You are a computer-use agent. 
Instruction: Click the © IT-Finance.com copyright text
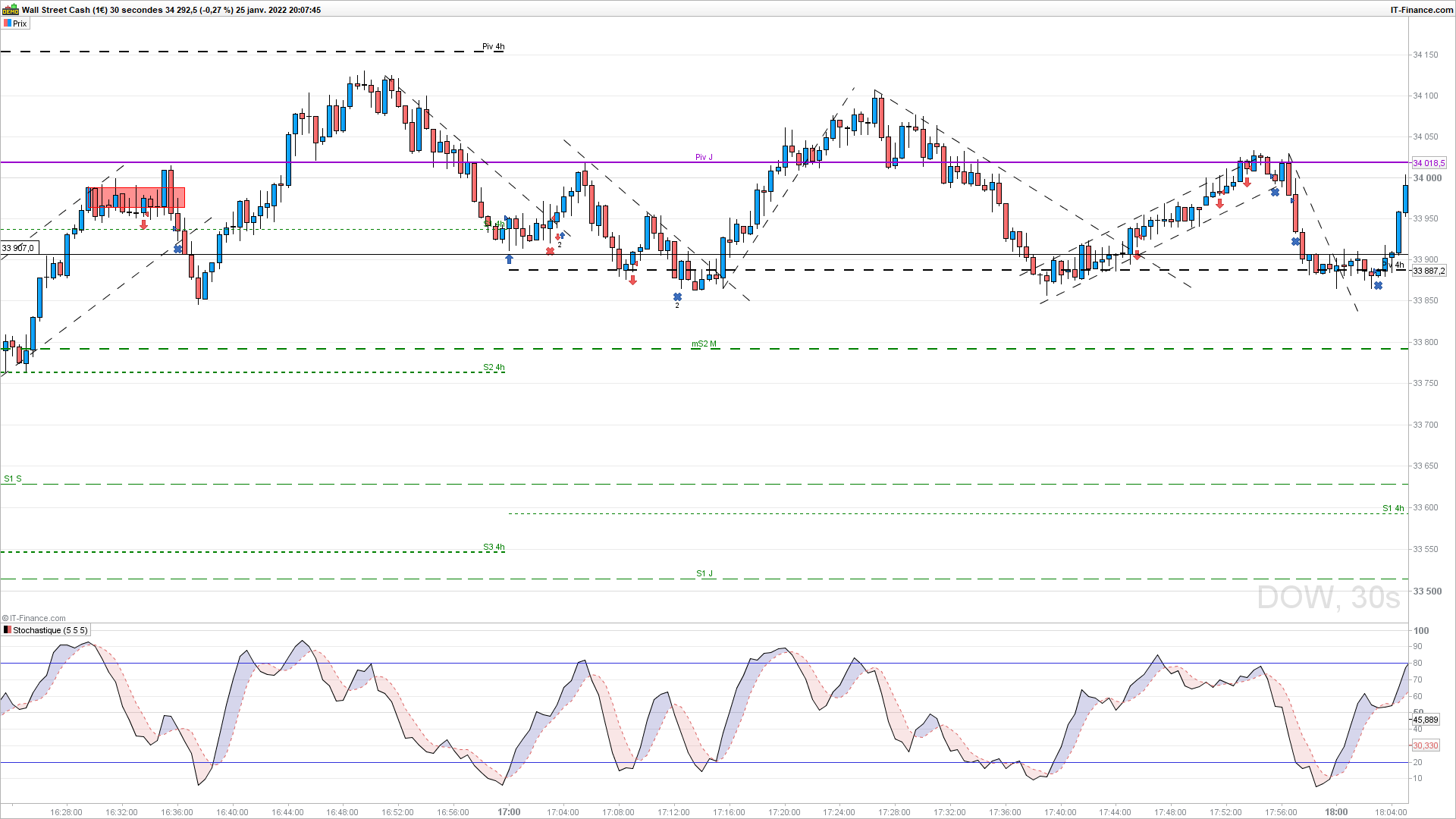pos(34,618)
